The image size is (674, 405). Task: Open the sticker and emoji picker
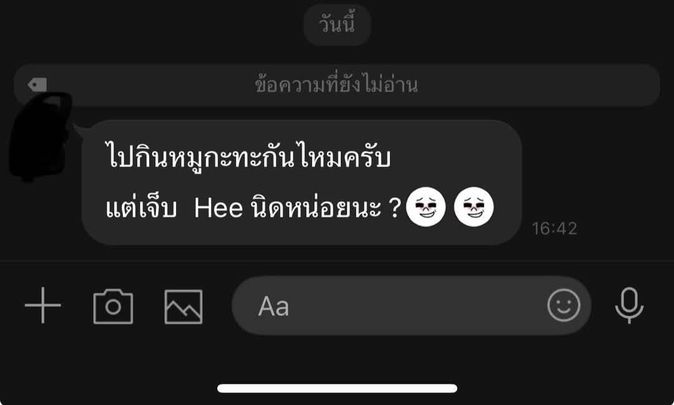point(564,305)
